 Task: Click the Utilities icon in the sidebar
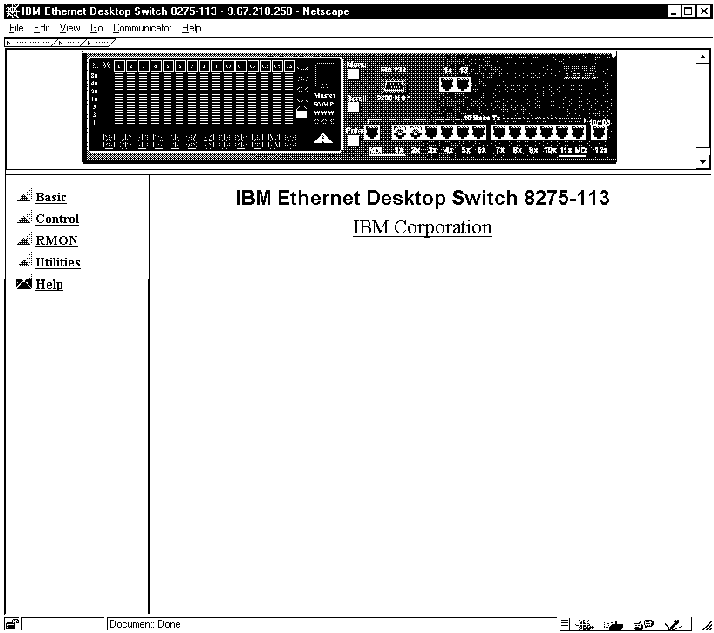pyautogui.click(x=24, y=262)
